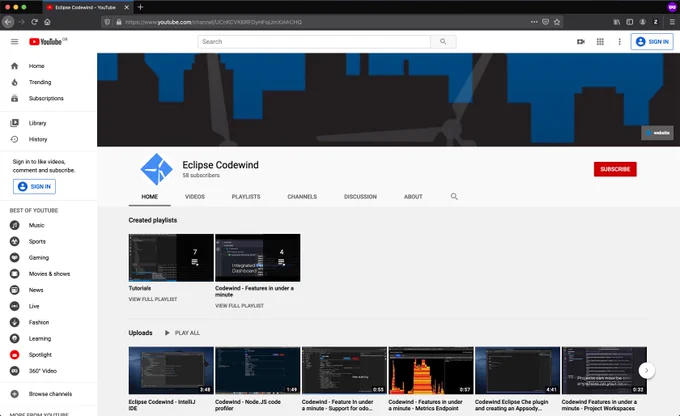Click the Eclipse Codewind channel title
The width and height of the screenshot is (680, 416).
[220, 165]
